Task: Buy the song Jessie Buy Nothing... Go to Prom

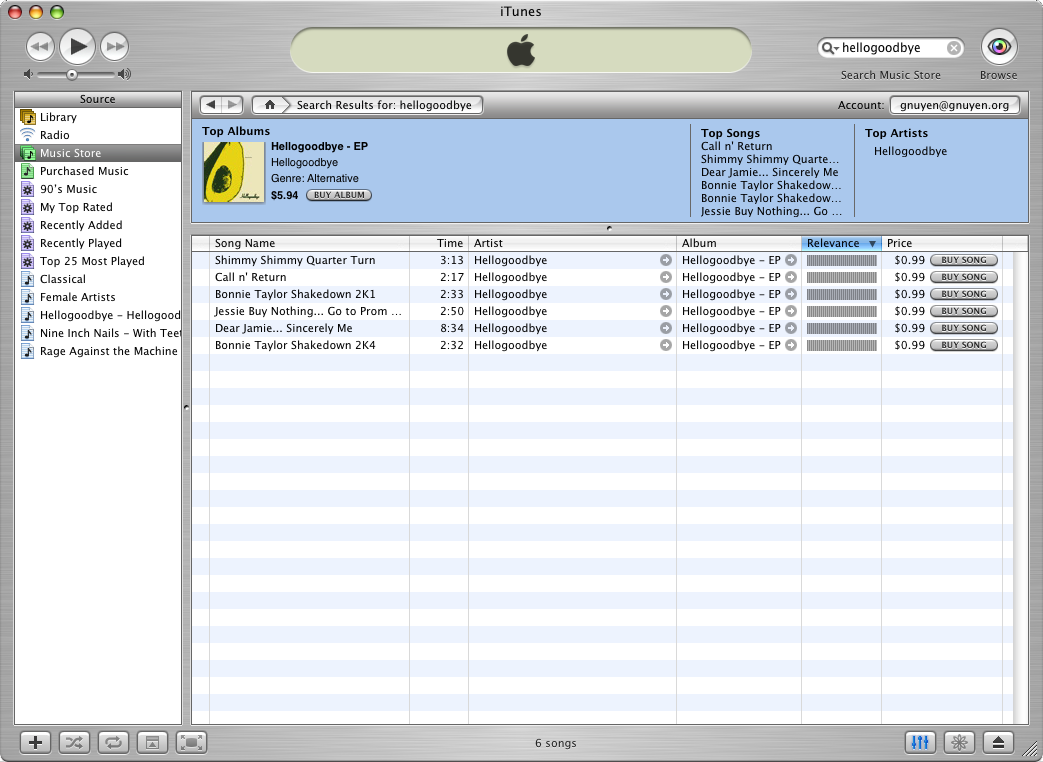Action: point(964,311)
